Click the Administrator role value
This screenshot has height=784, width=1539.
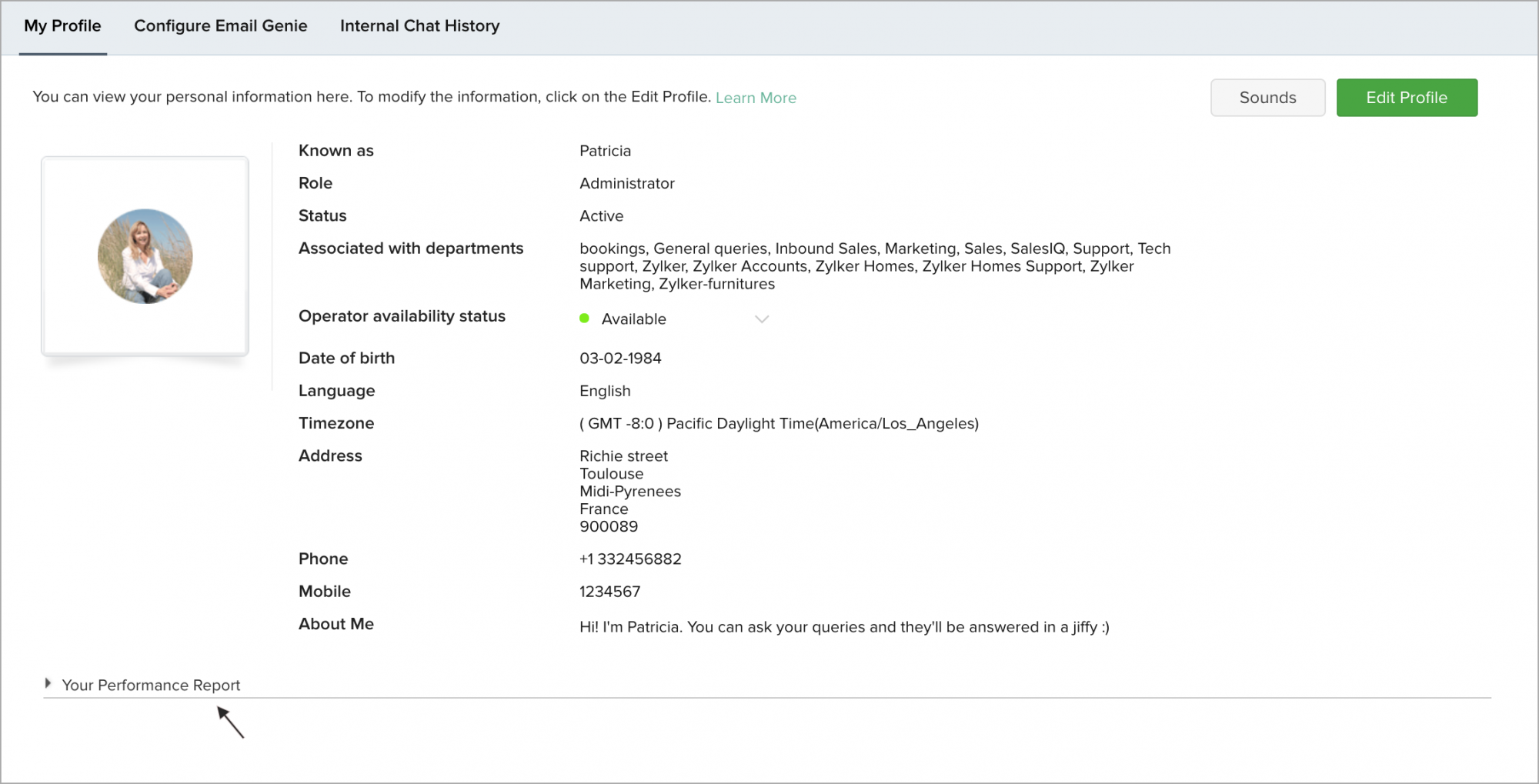click(626, 184)
